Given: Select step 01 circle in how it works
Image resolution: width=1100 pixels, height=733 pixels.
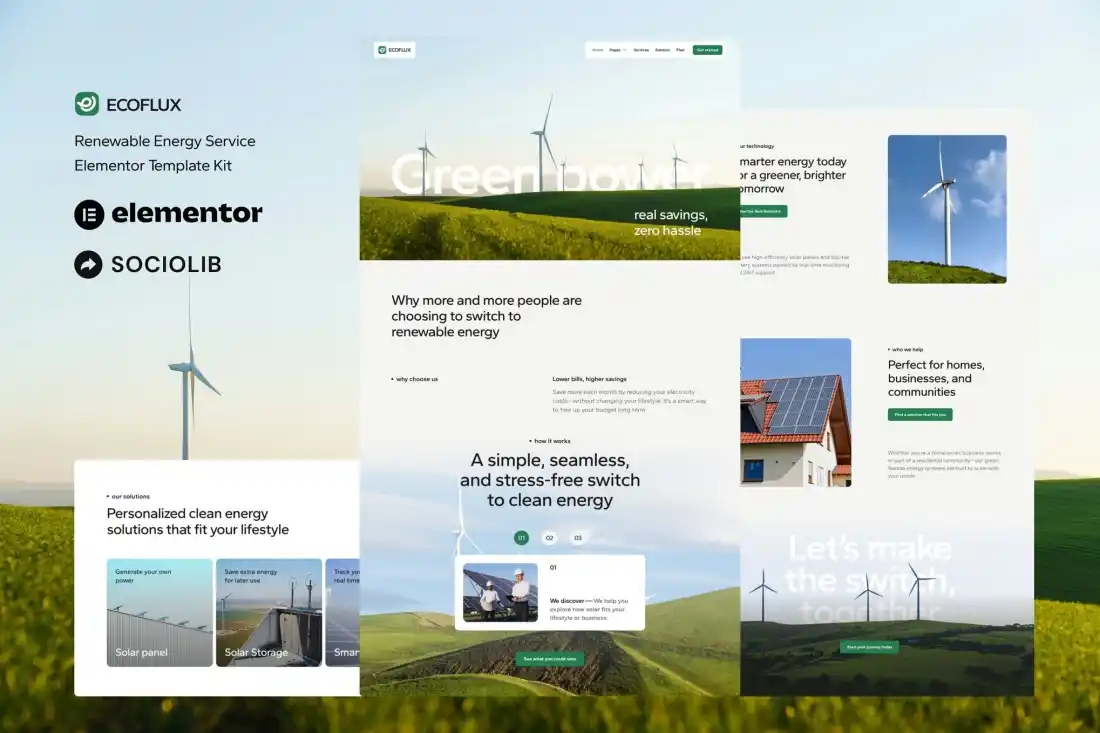Looking at the screenshot, I should 521,538.
